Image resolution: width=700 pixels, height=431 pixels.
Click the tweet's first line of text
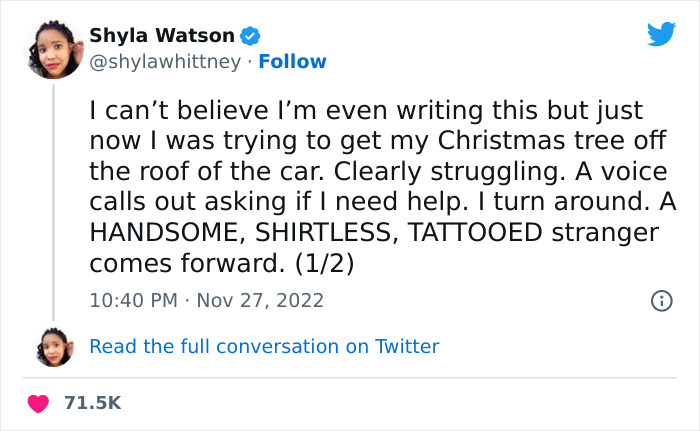366,110
